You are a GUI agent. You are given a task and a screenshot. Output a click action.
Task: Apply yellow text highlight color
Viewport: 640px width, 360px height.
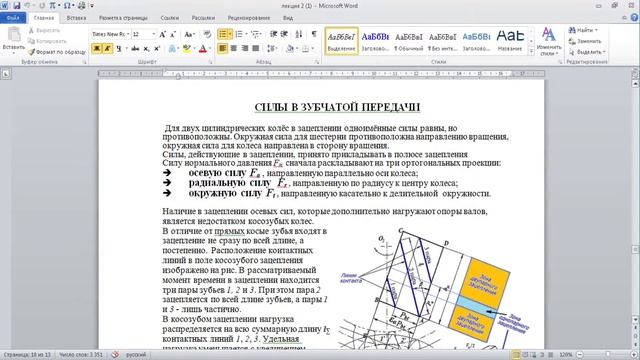point(187,49)
